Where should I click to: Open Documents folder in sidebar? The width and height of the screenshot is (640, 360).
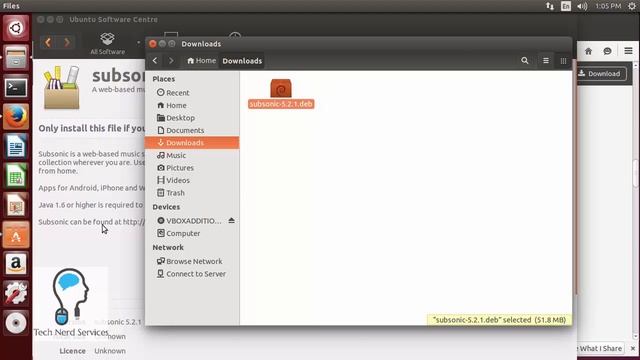192,130
